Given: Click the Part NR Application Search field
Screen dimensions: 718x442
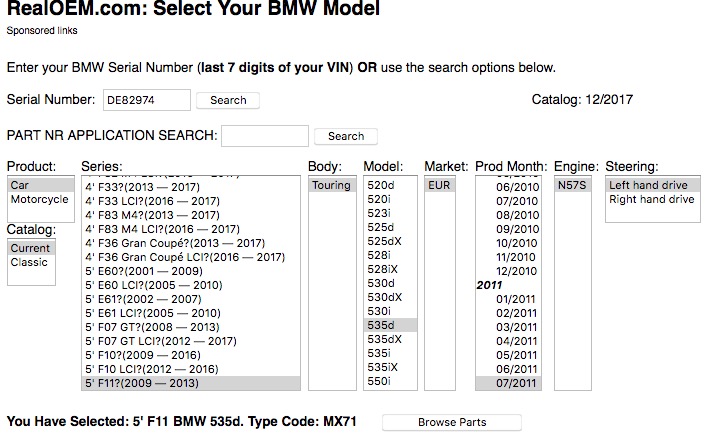Looking at the screenshot, I should tap(264, 136).
